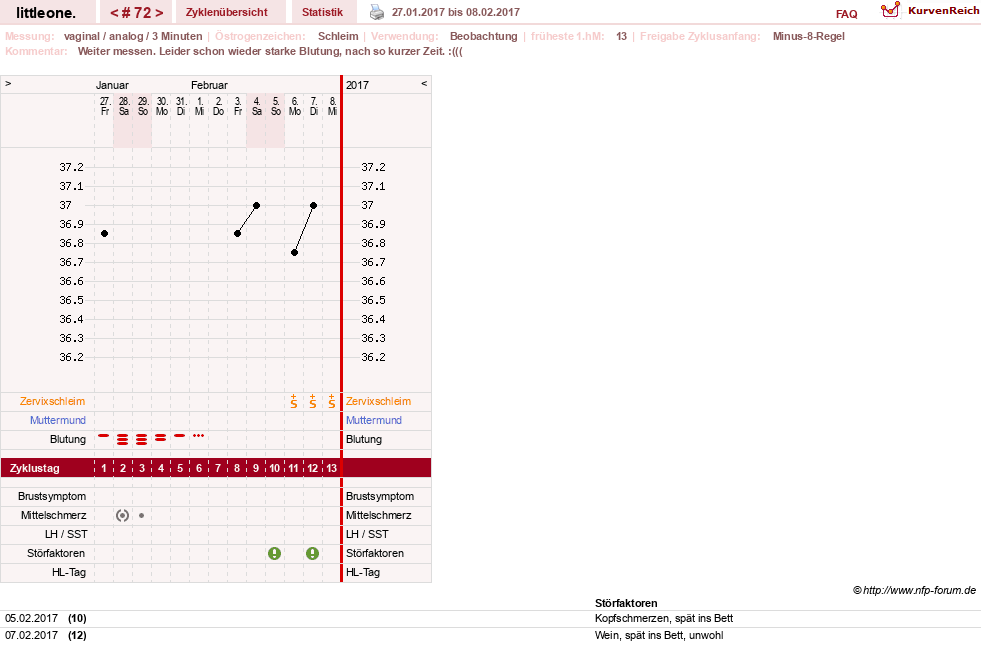Select cycle day 13 in Zyklustag row
981x662 pixels.
(332, 468)
